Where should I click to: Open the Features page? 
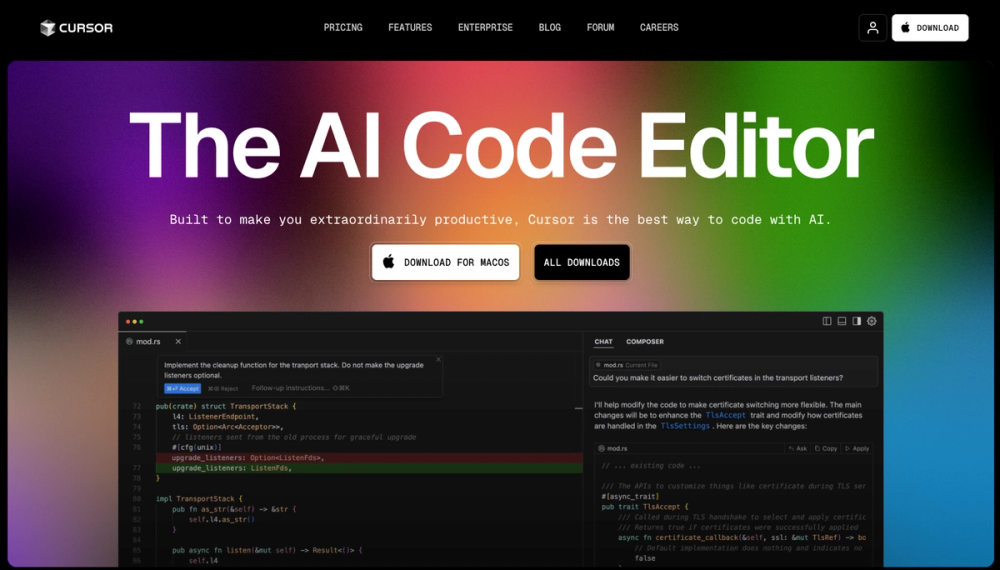click(x=410, y=27)
